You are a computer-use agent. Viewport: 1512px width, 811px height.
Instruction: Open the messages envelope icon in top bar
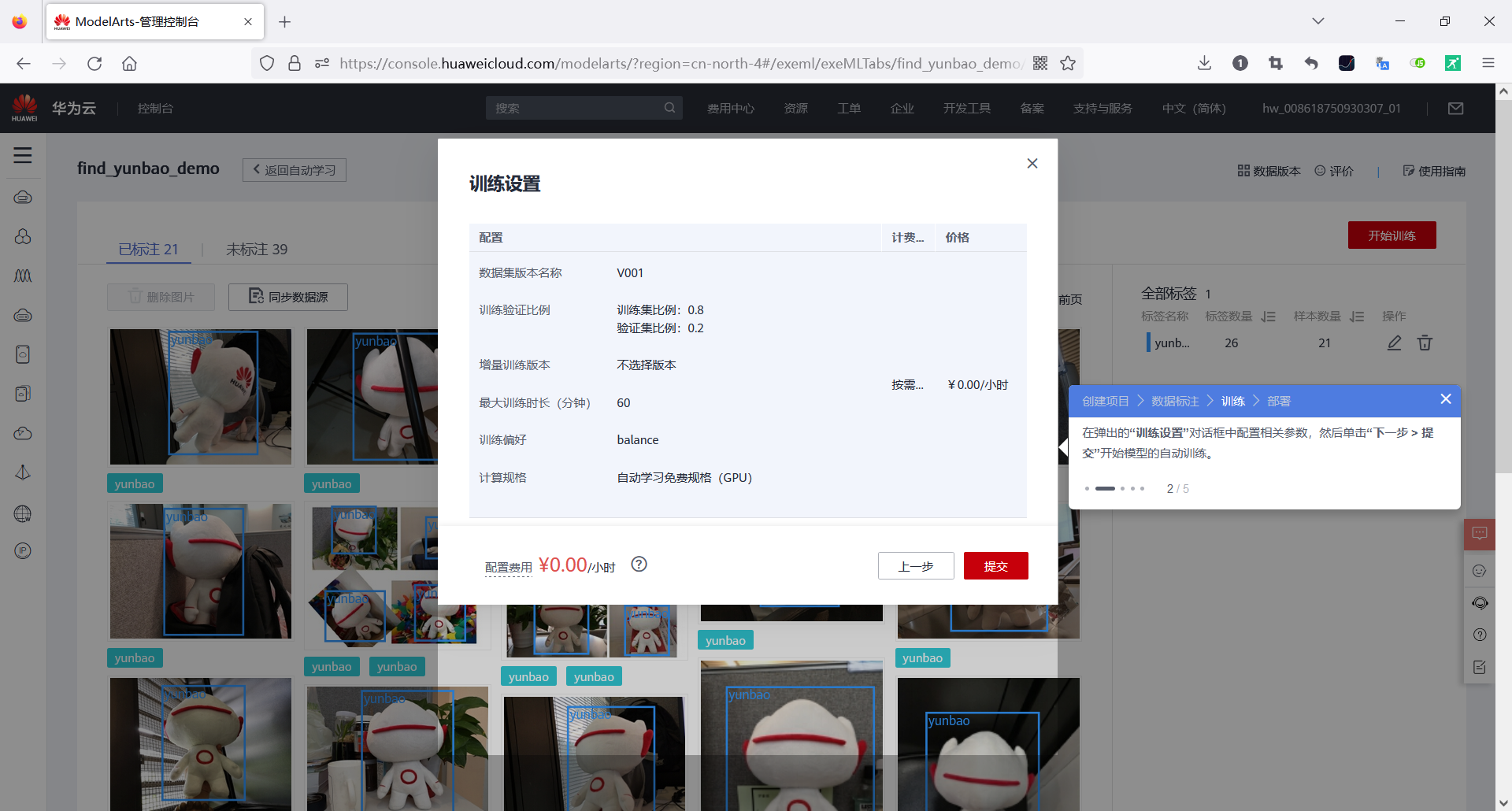[1455, 108]
